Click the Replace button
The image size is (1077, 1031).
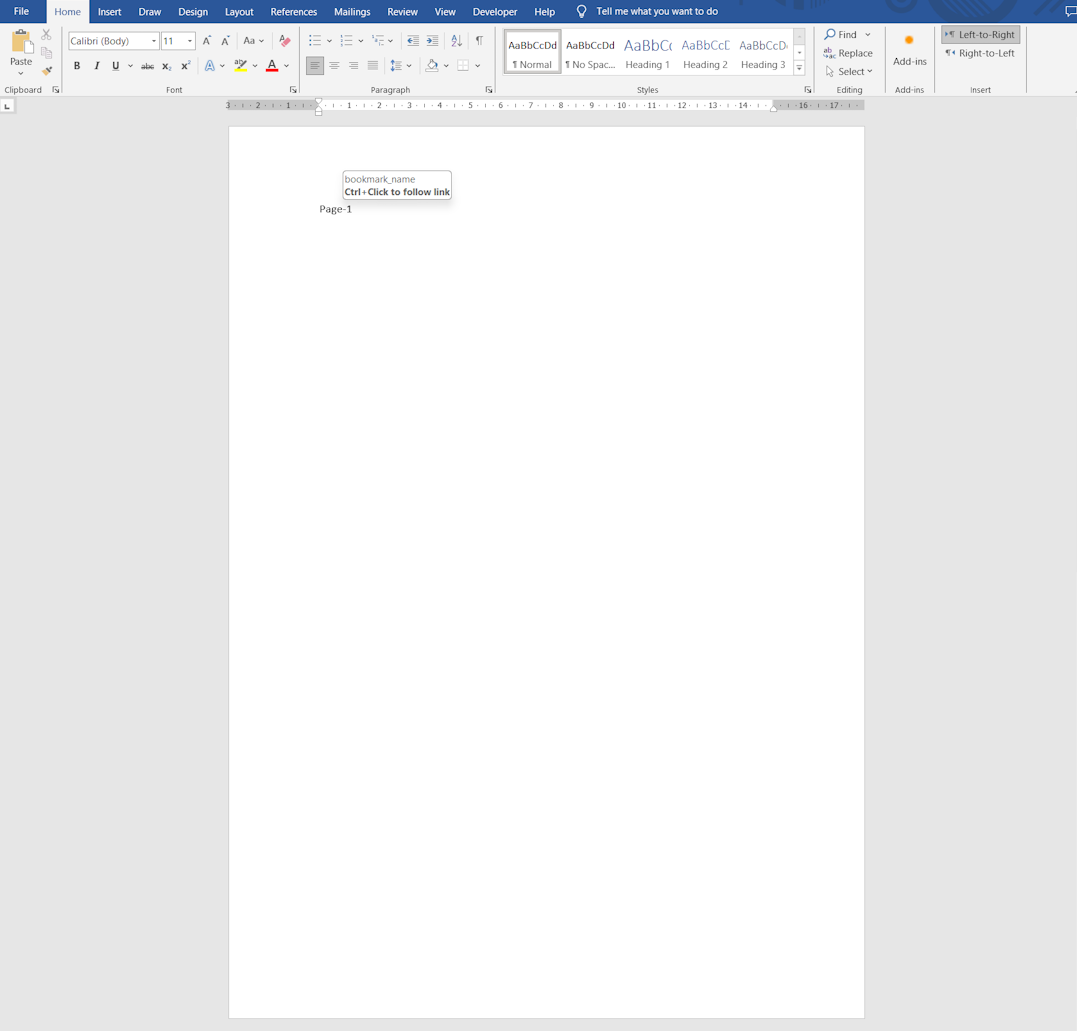click(848, 53)
